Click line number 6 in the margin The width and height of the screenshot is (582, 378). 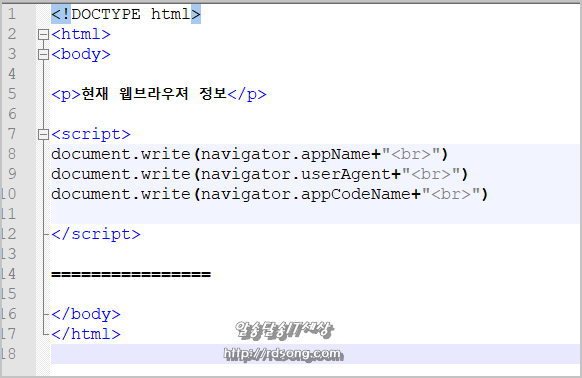12,114
